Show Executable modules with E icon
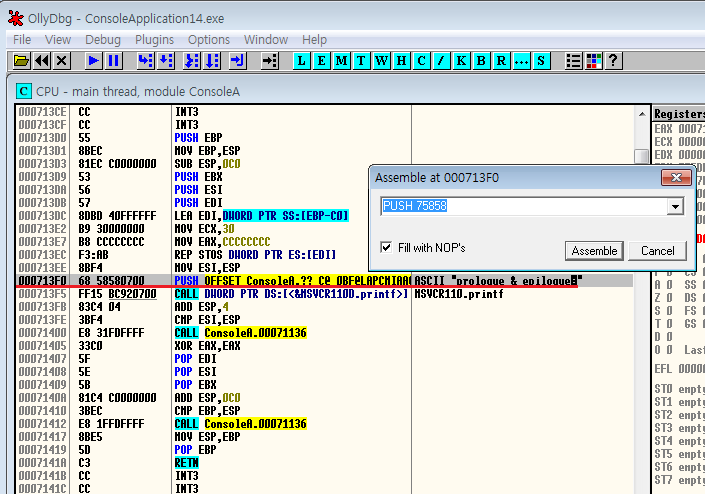This screenshot has width=705, height=494. [321, 61]
